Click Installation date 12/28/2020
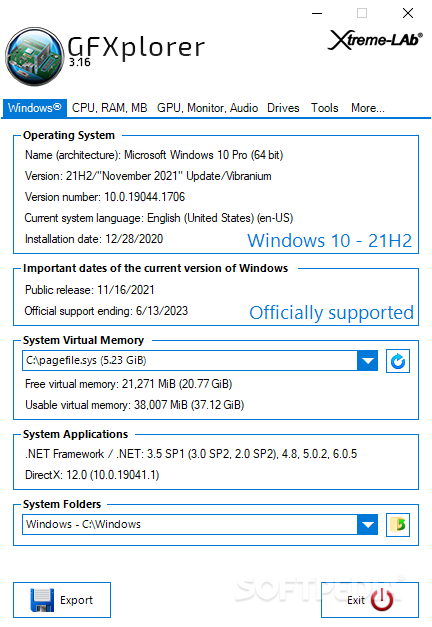 (94, 239)
